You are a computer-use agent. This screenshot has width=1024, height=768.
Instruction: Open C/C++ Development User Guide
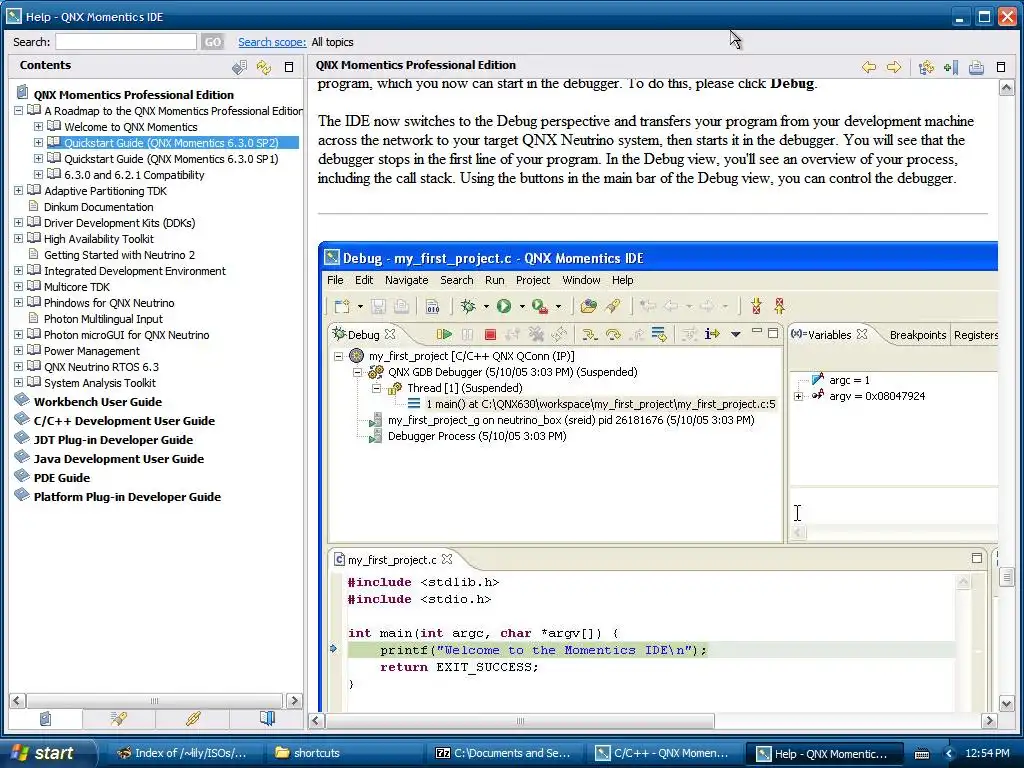pos(124,421)
